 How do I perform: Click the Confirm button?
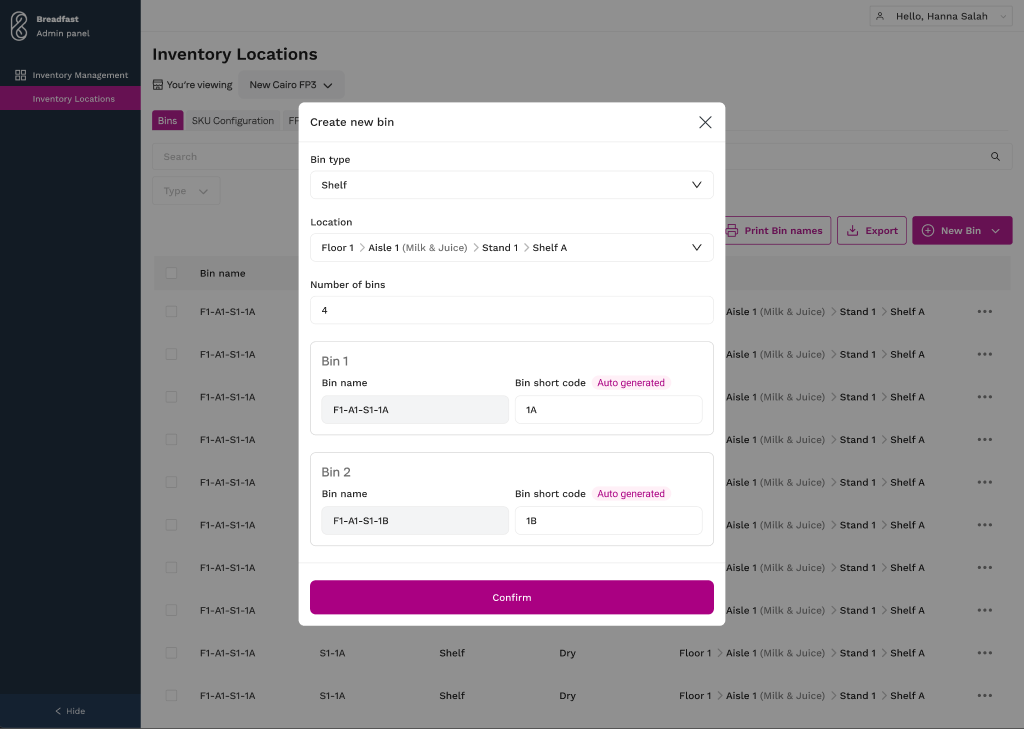point(511,597)
